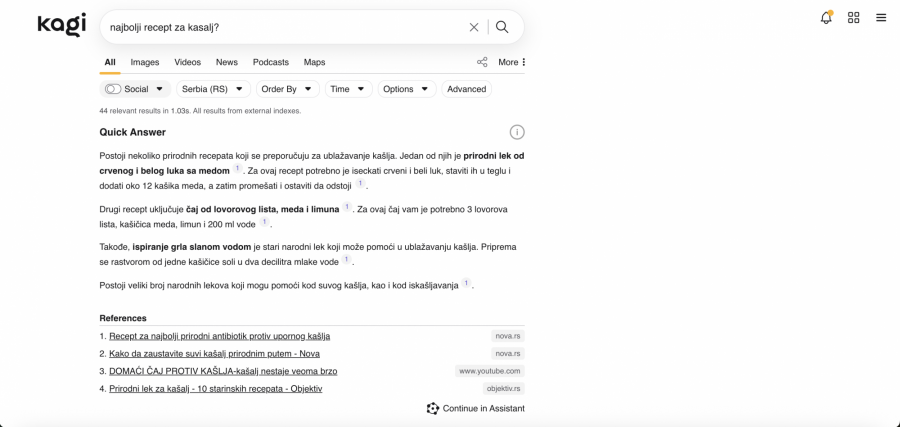This screenshot has height=427, width=900.
Task: Expand the Social lens dropdown arrow
Action: point(159,89)
